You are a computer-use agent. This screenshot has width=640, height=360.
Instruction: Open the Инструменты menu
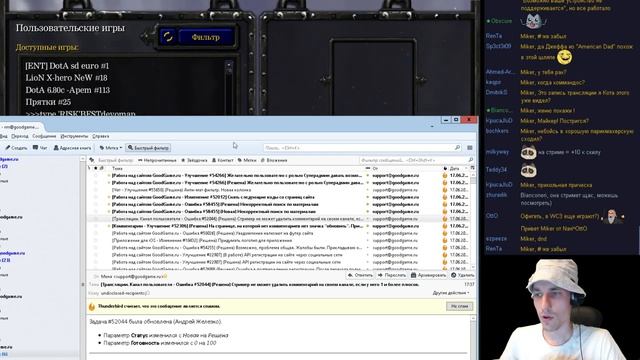74,136
